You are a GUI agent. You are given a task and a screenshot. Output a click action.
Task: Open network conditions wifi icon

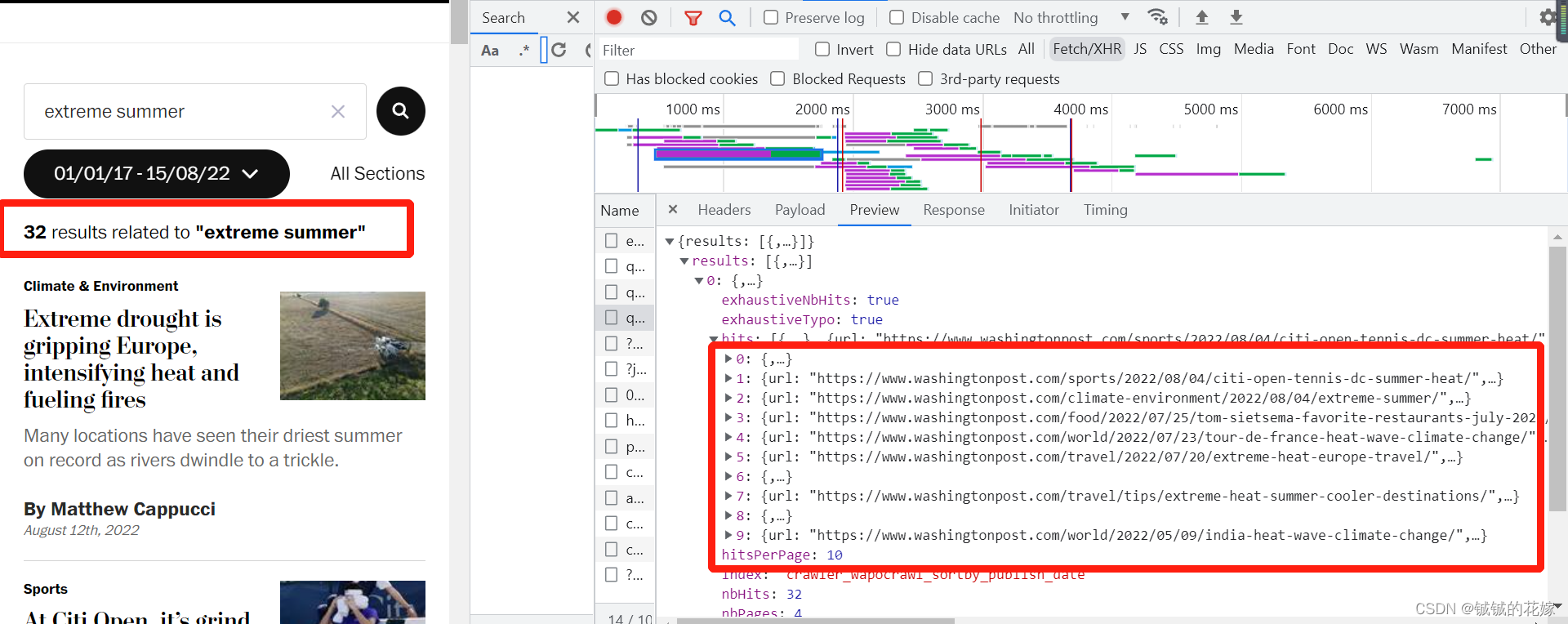click(x=1157, y=17)
